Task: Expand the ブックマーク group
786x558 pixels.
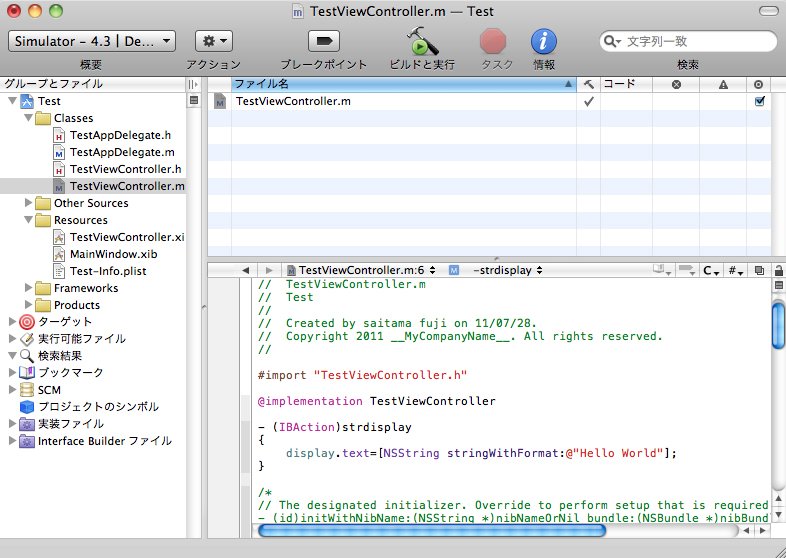Action: [13, 373]
